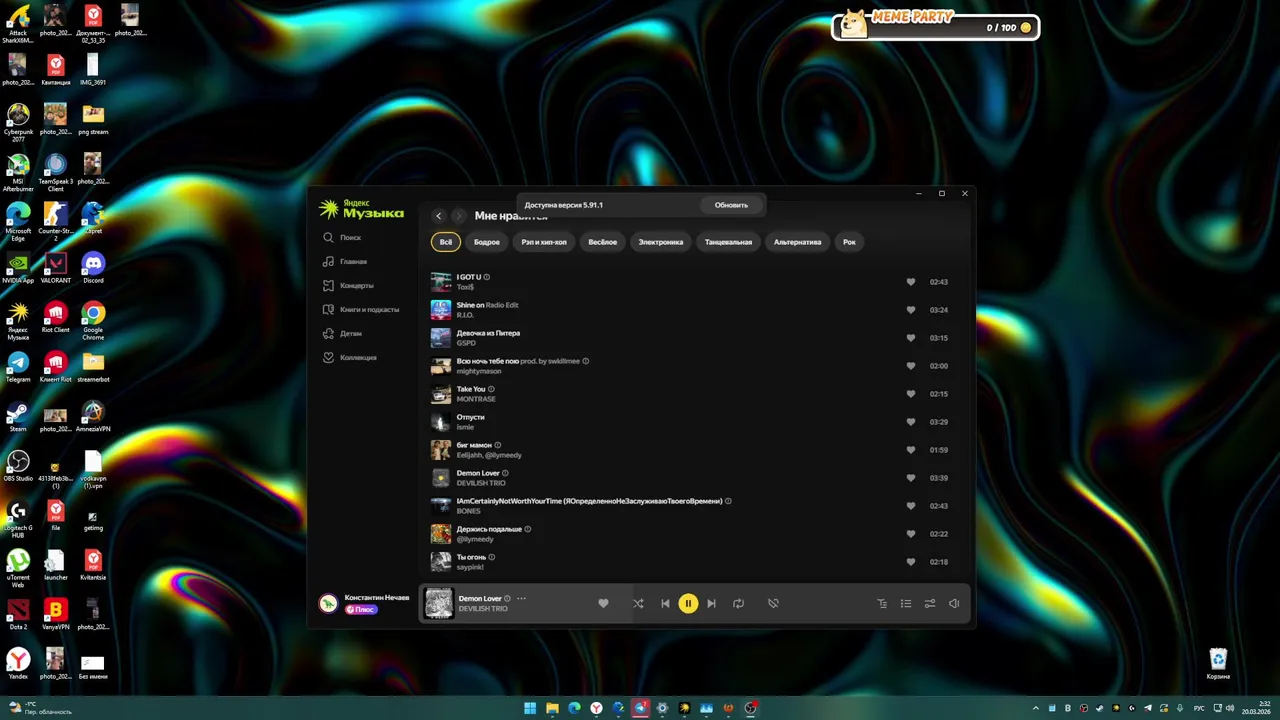Viewport: 1280px width, 720px height.
Task: Open the Windows Start menu
Action: coord(530,708)
